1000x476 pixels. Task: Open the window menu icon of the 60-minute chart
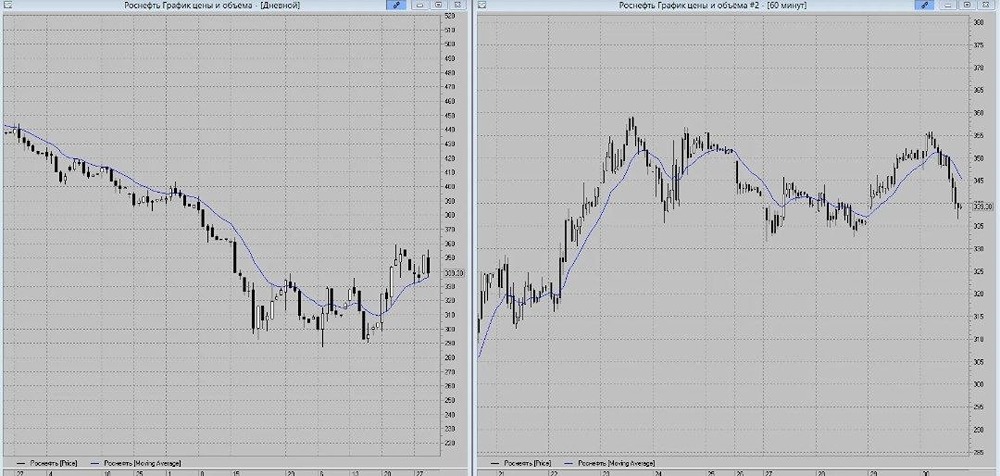482,4
